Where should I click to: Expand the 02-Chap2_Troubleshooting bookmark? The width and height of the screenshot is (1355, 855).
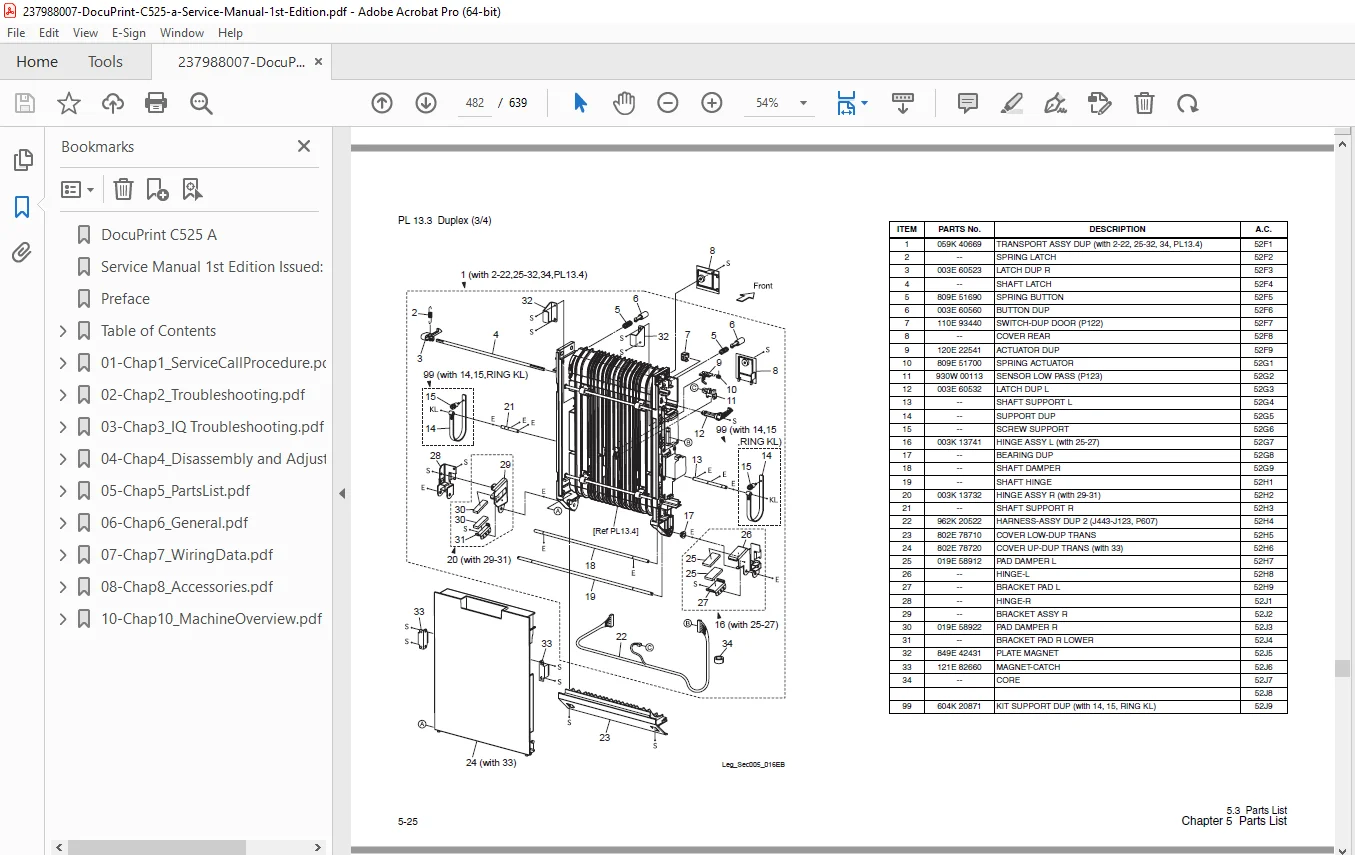(63, 395)
